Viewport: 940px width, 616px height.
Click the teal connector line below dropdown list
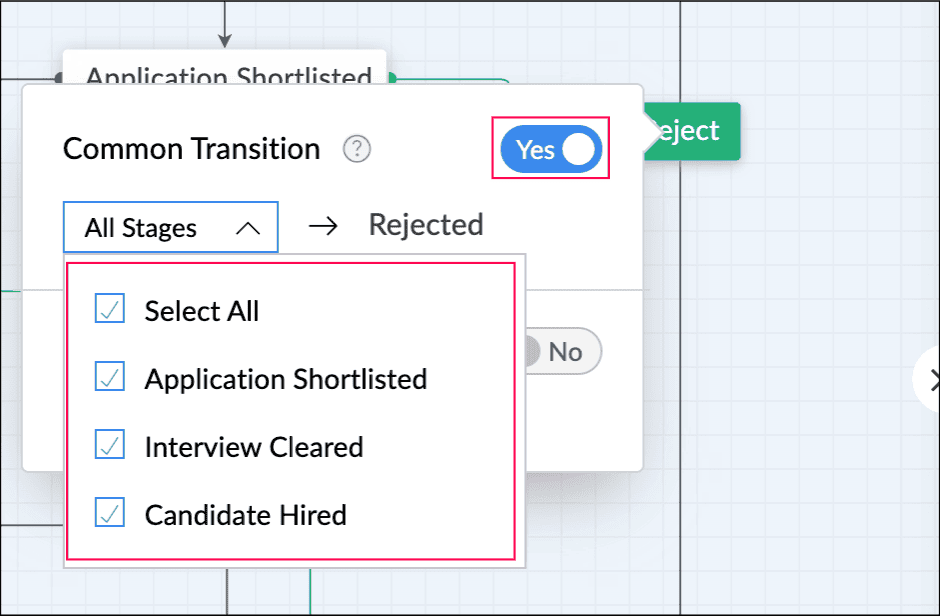point(310,590)
